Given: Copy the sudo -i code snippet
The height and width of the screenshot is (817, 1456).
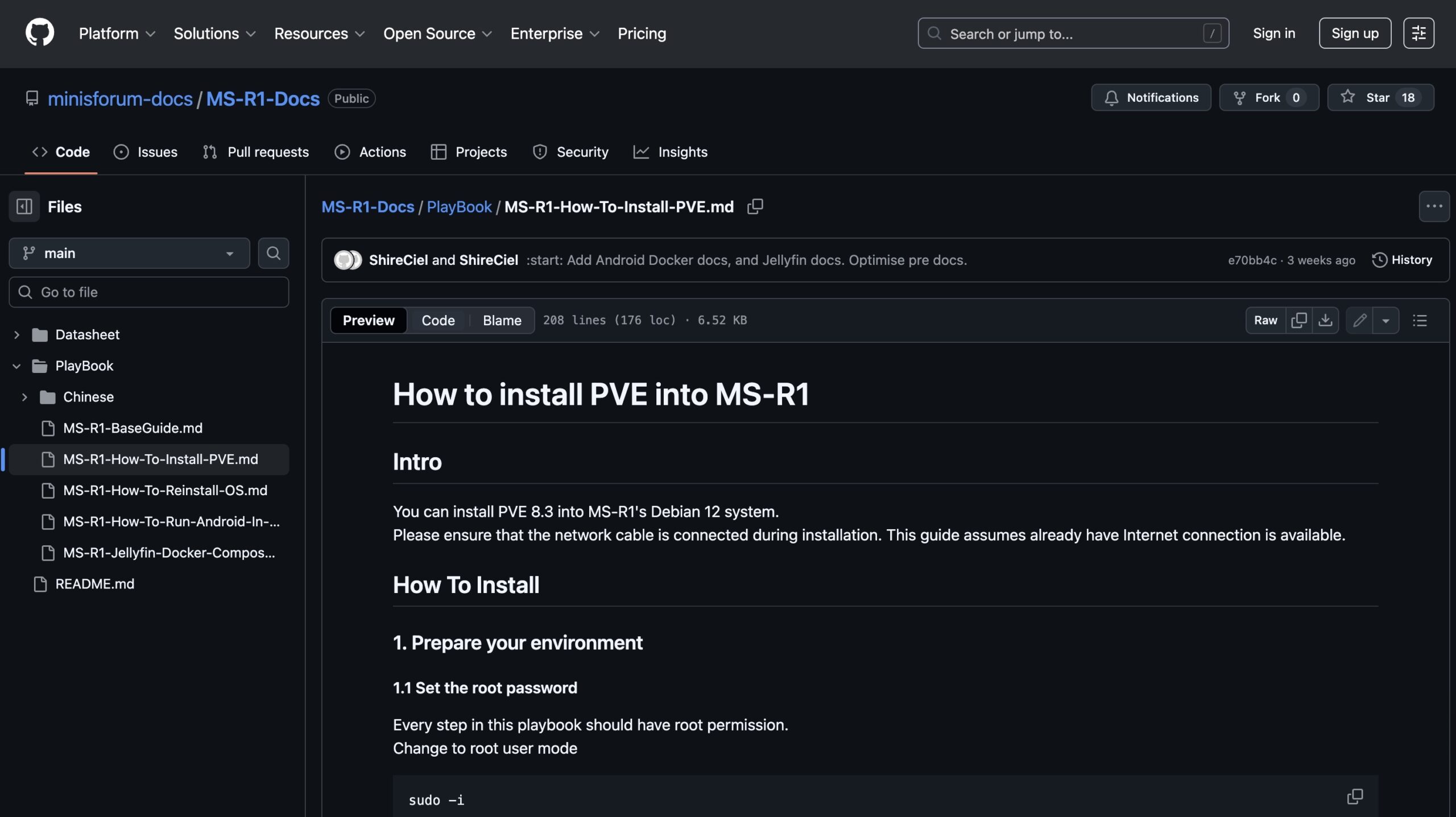Looking at the screenshot, I should click(x=1355, y=796).
